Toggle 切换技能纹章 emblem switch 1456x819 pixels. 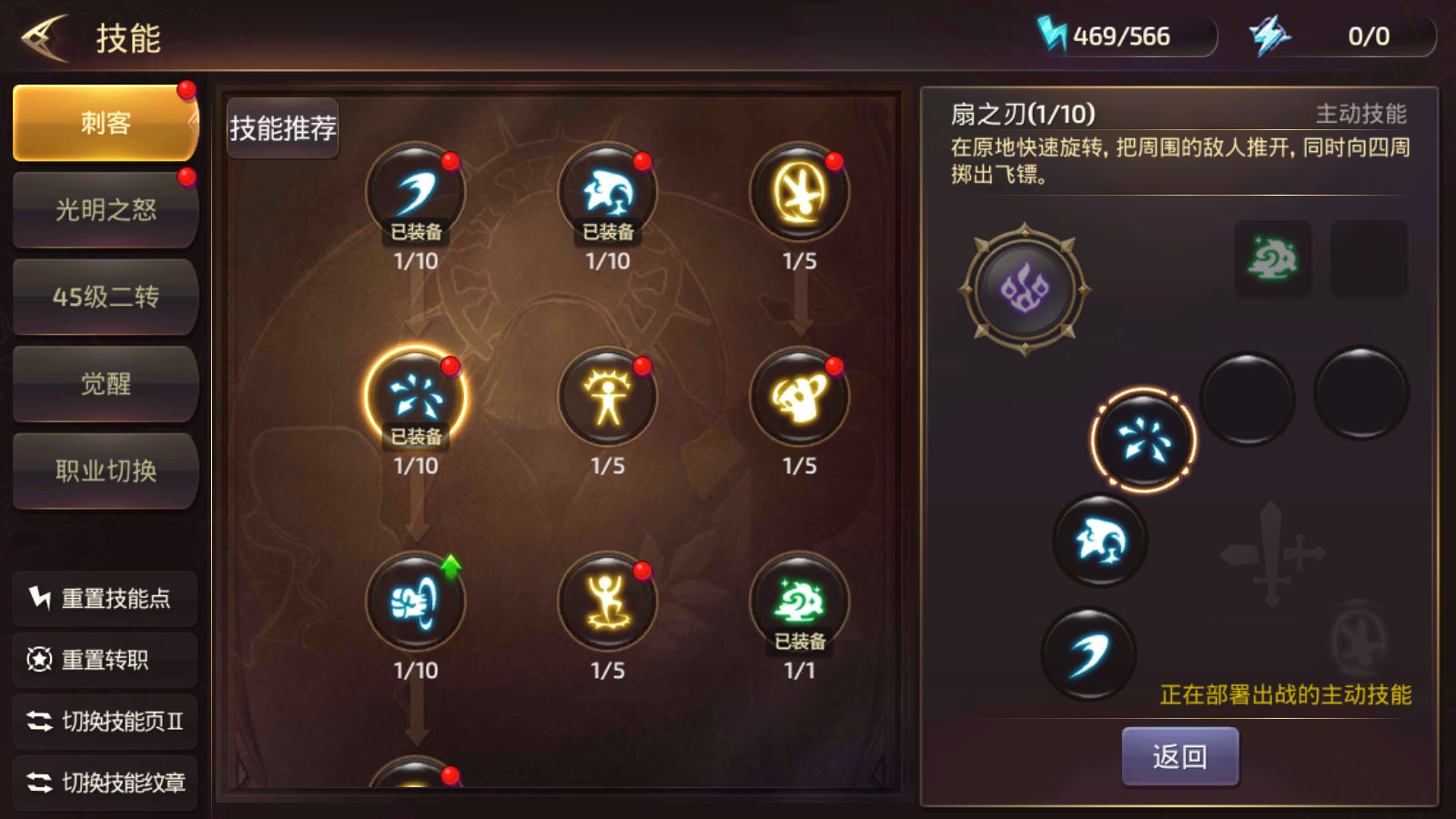[106, 783]
